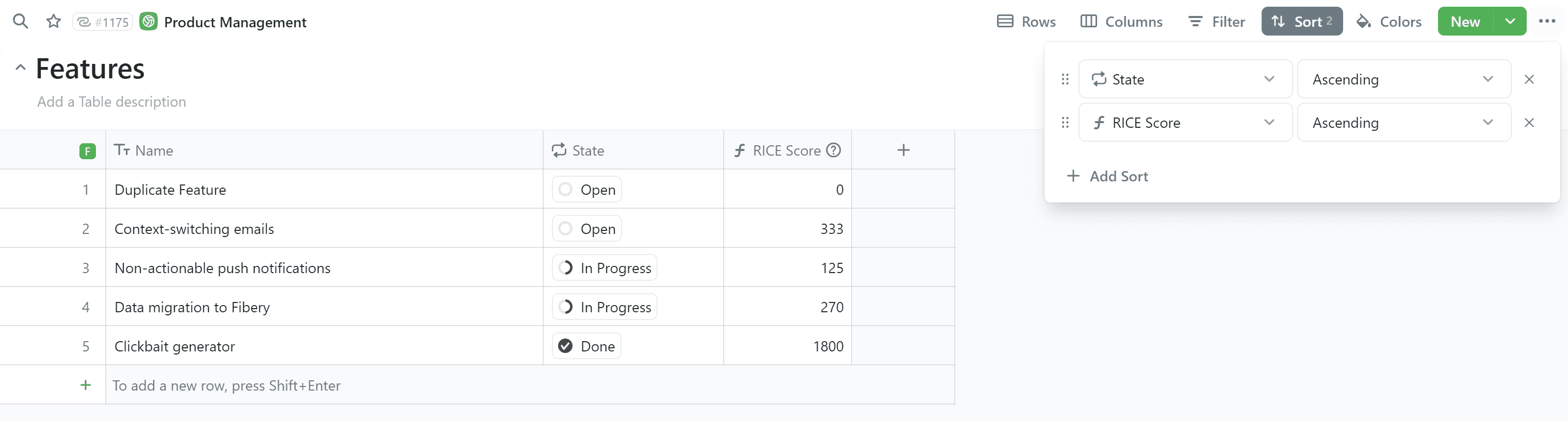
Task: Collapse the Features table section
Action: click(x=20, y=68)
